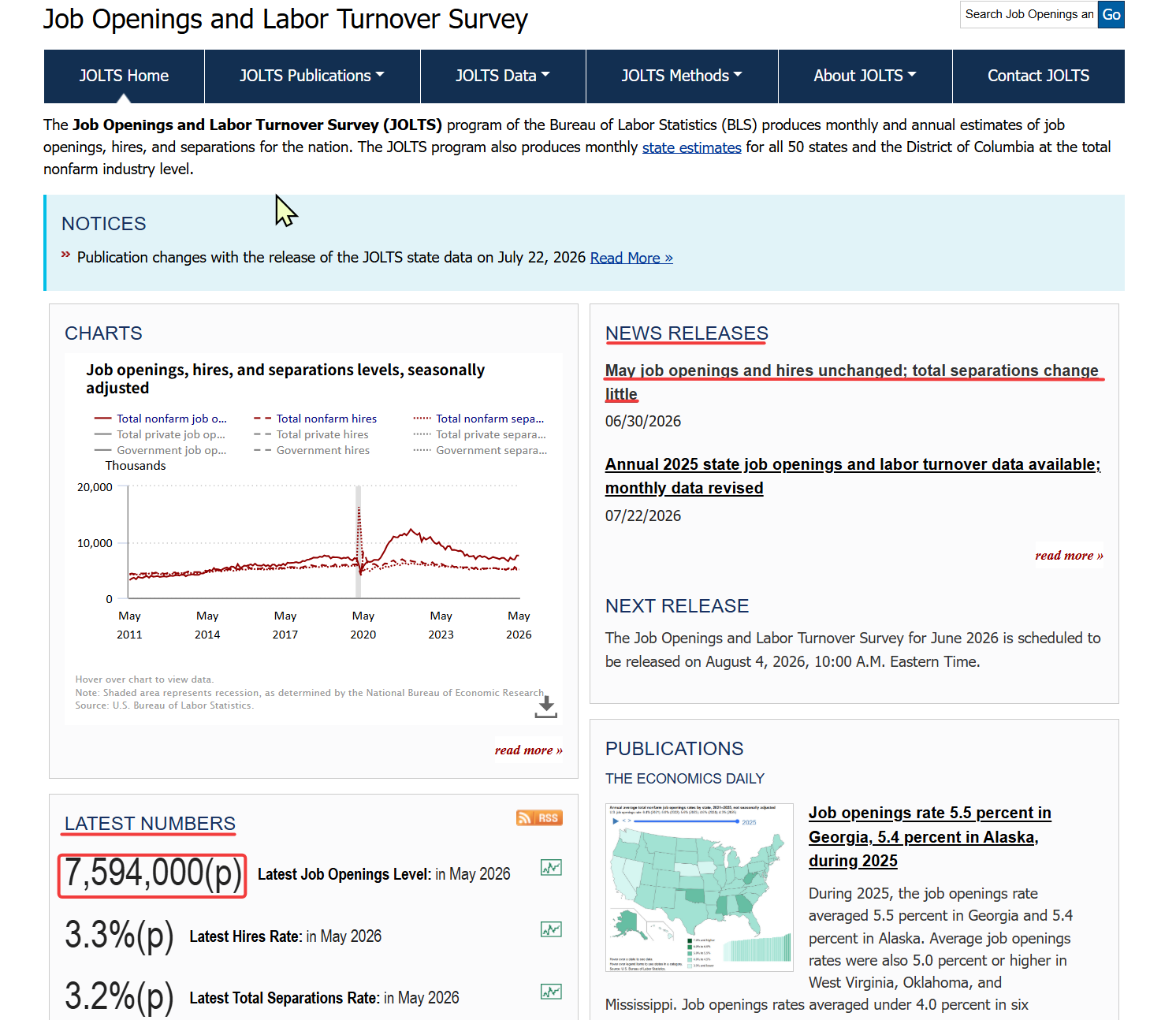Click the Go search button
The image size is (1176, 1020).
1111,14
